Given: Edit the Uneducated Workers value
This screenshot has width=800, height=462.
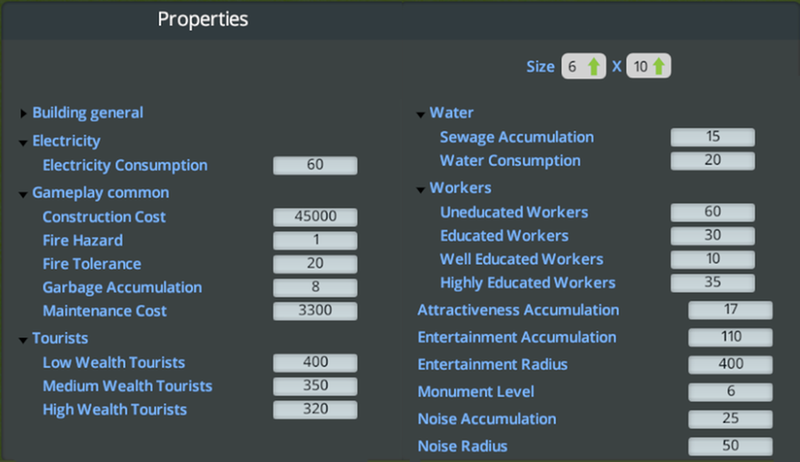Looking at the screenshot, I should pos(712,212).
